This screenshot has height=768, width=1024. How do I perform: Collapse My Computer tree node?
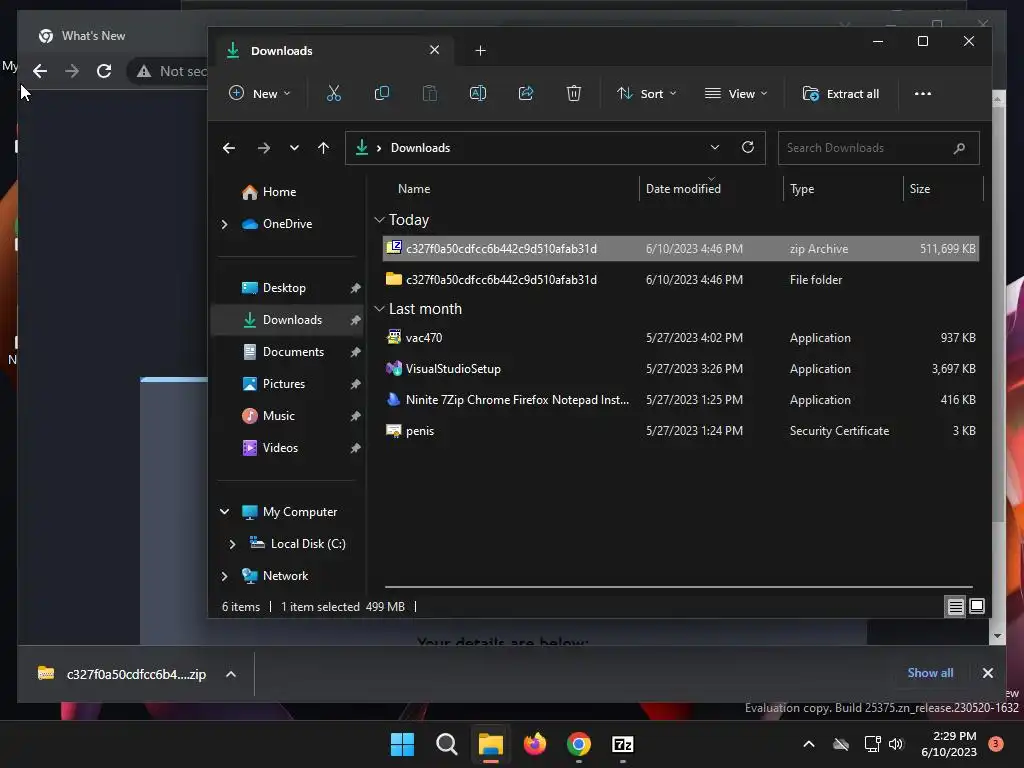225,511
